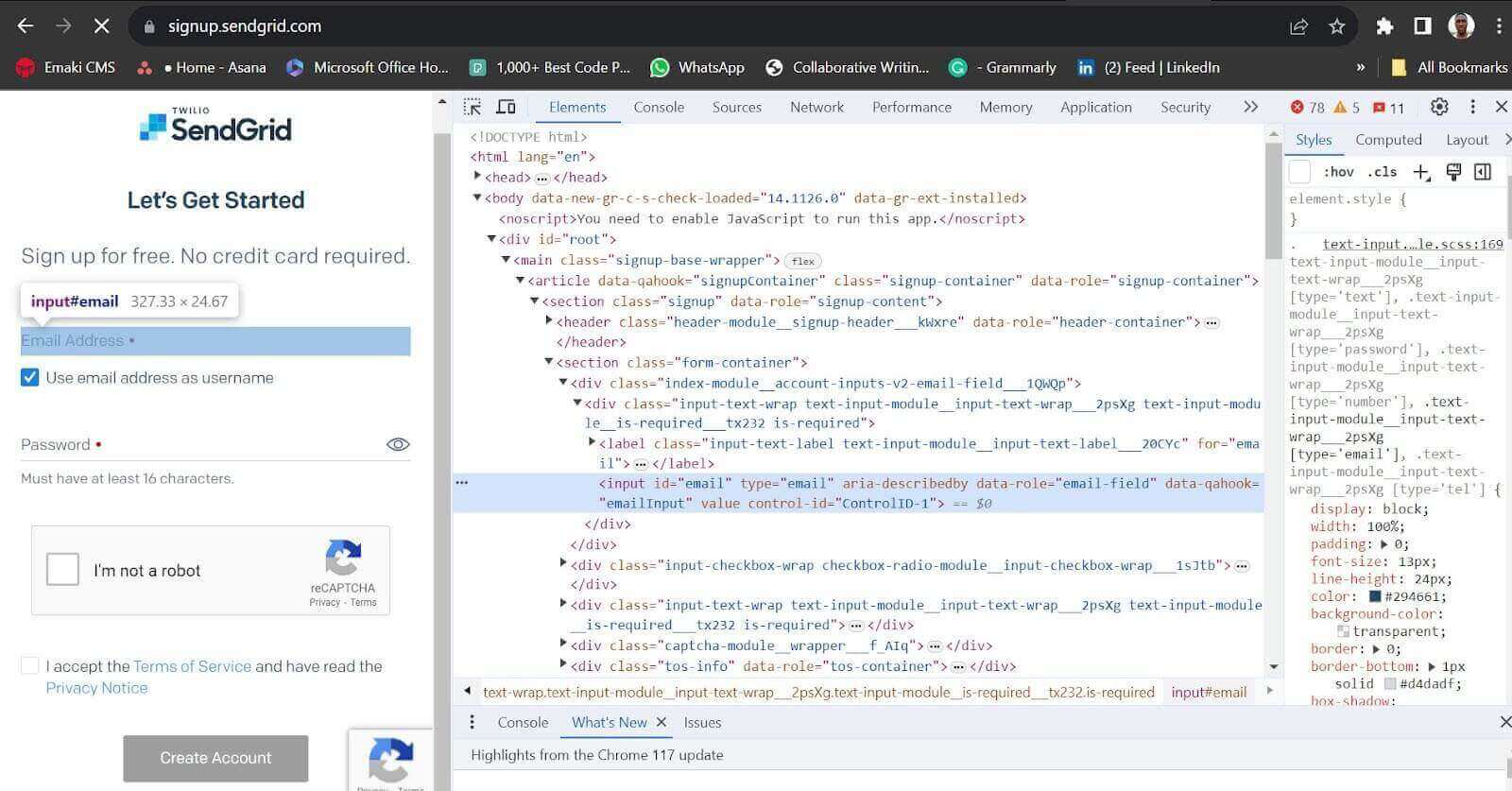Image resolution: width=1512 pixels, height=791 pixels.
Task: Expand the head element node
Action: 477,177
